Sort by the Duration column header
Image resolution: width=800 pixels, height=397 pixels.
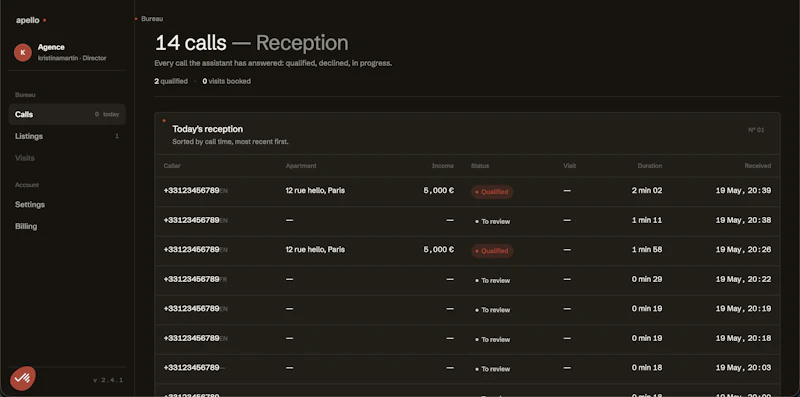(x=650, y=166)
